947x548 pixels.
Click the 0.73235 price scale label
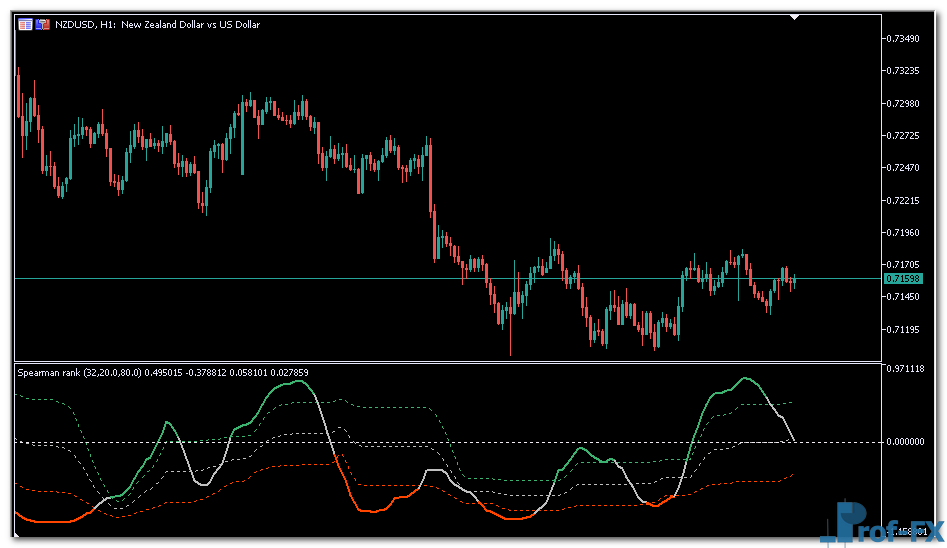coord(904,71)
